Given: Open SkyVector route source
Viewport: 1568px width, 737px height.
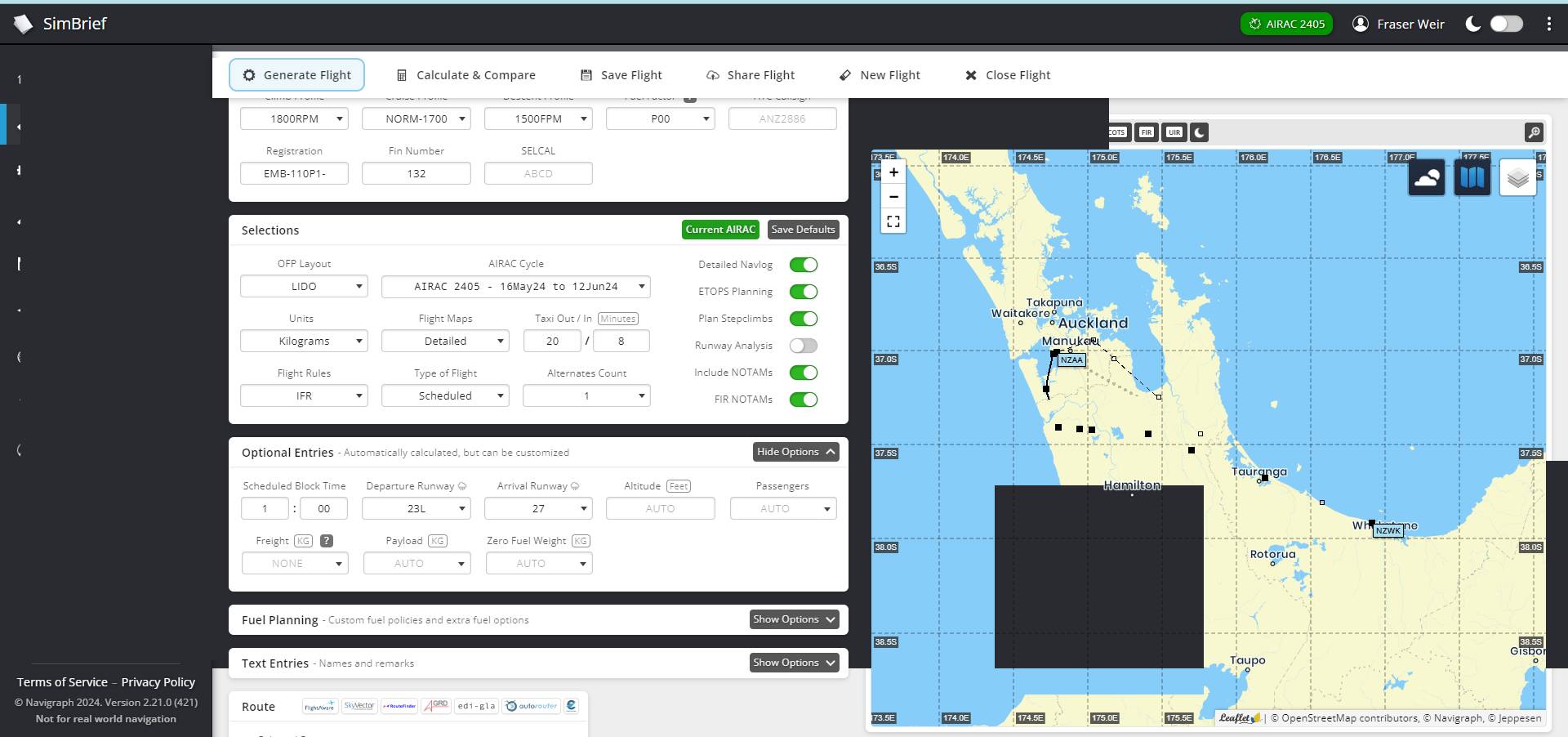Looking at the screenshot, I should tap(359, 706).
